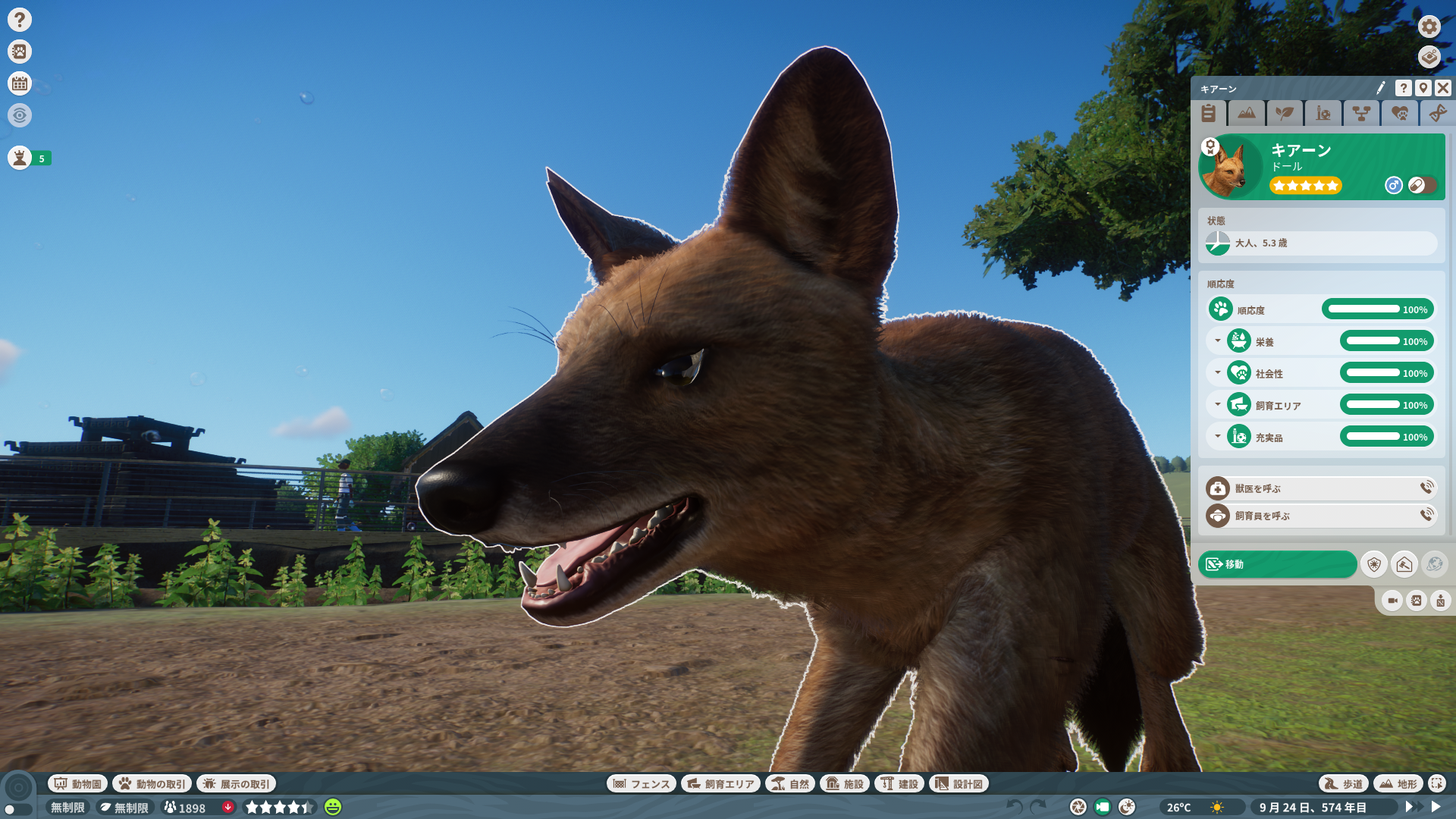
Task: Call the vet with 獣医を呼ぶ
Action: tap(1321, 488)
